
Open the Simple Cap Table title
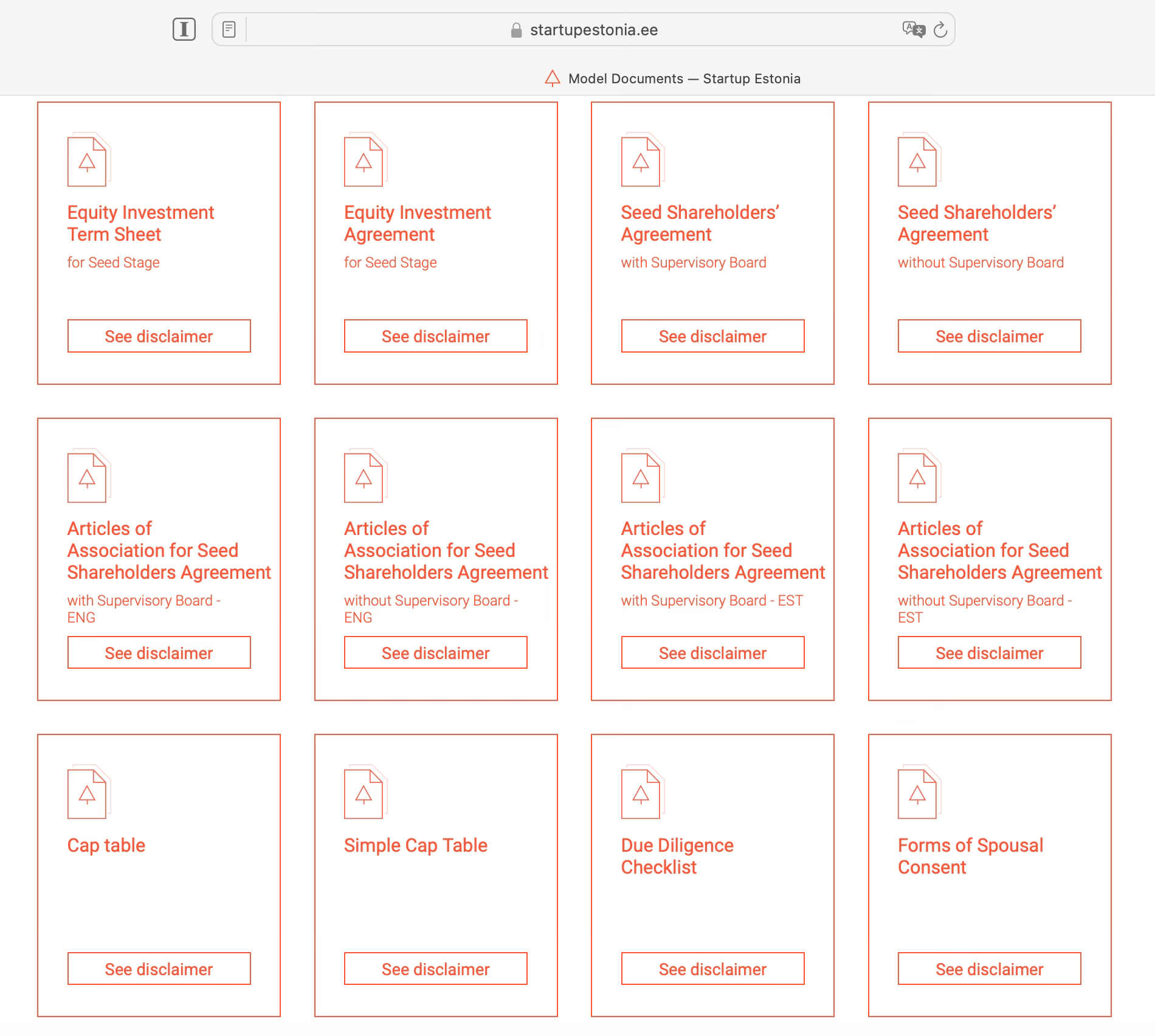[x=416, y=845]
